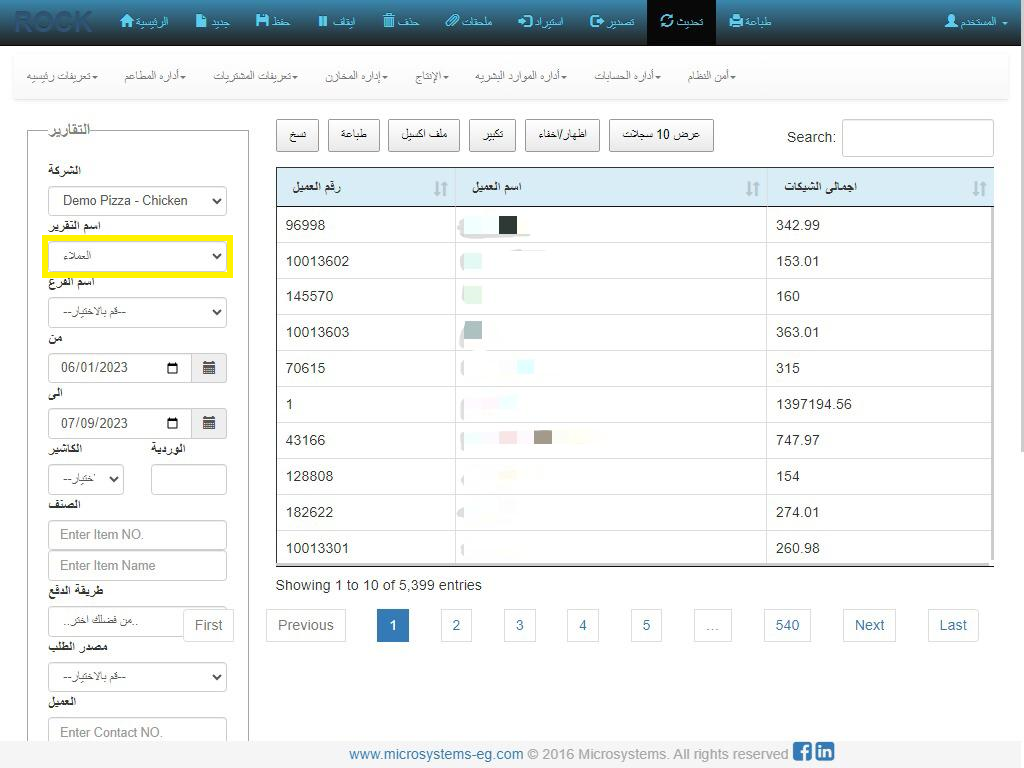Open the إداره المخازن navigation menu
The image size is (1024, 768).
point(356,76)
